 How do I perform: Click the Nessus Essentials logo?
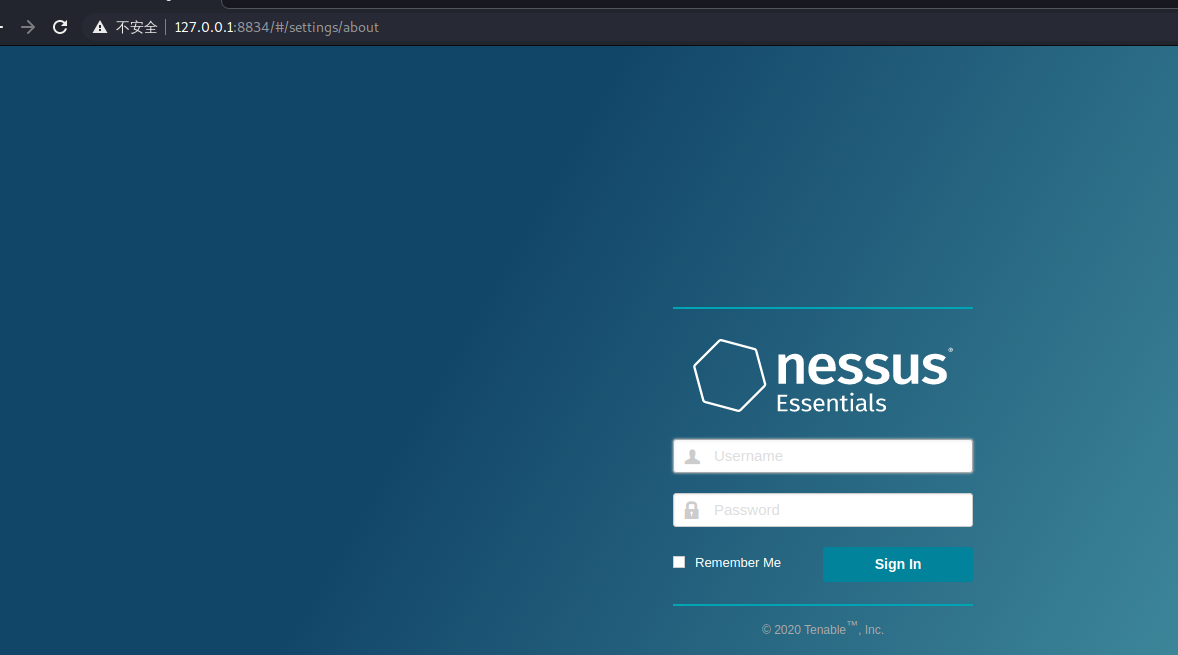823,376
